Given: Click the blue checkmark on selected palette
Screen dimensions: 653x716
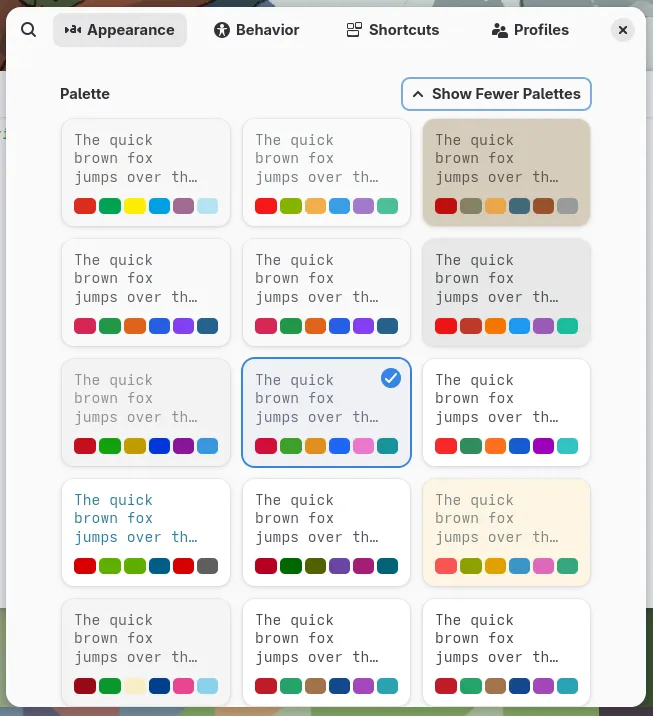Looking at the screenshot, I should (391, 378).
